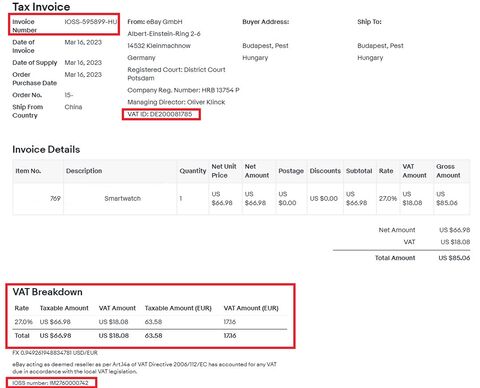Select summary Net Amount value US $66.98
Viewport: 480px width, 388px height.
(x=454, y=230)
